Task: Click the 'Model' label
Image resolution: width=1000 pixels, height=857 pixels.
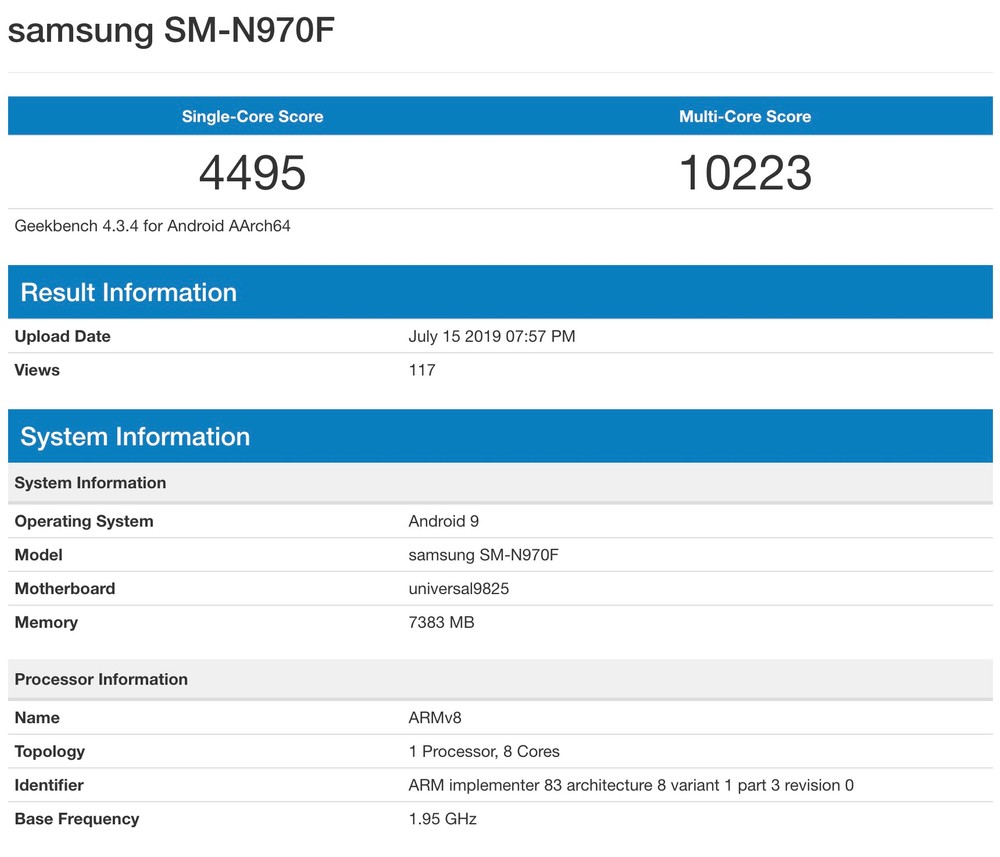Action: (38, 555)
